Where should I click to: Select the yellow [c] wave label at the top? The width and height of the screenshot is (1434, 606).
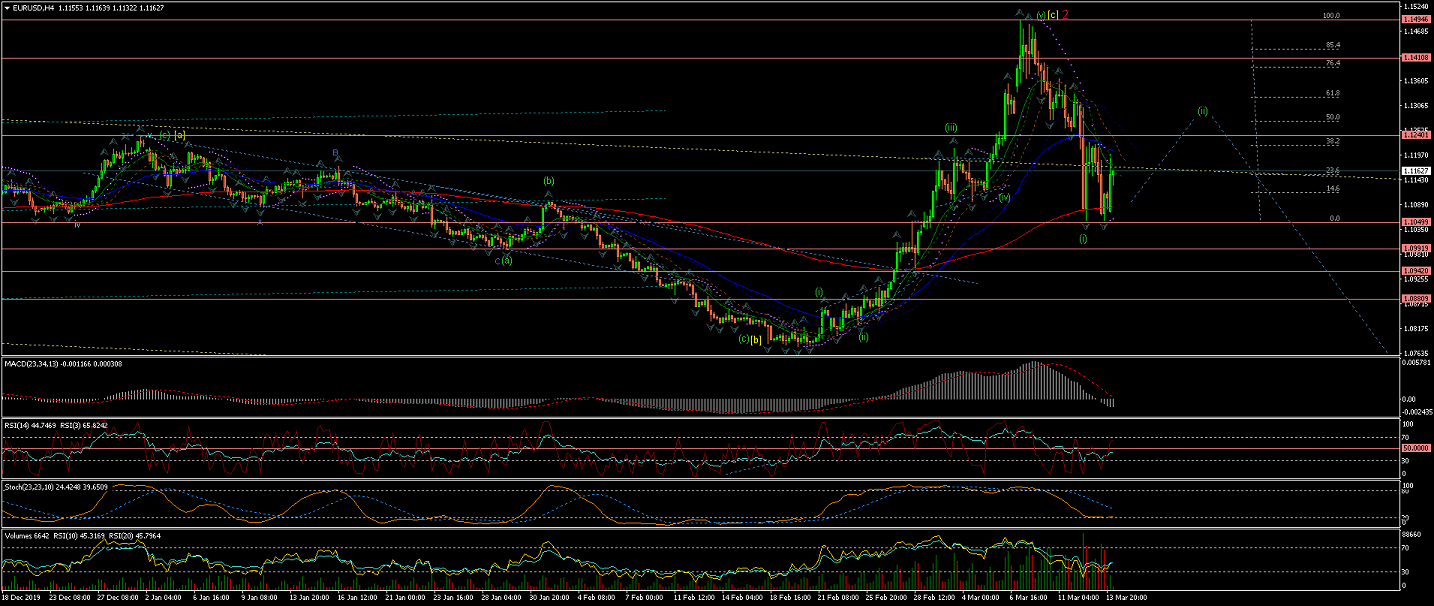coord(1053,15)
